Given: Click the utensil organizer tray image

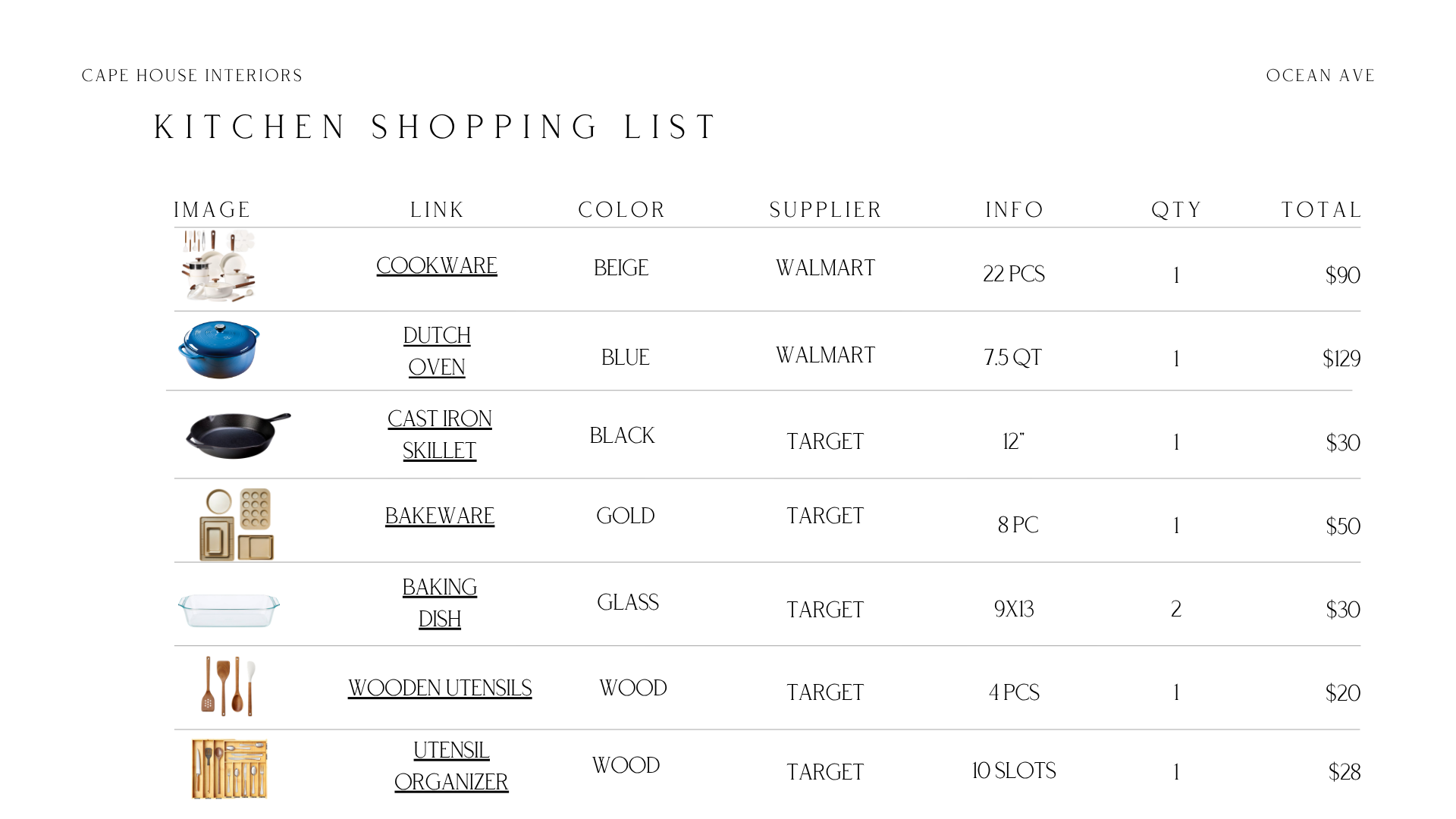Looking at the screenshot, I should click(x=230, y=769).
